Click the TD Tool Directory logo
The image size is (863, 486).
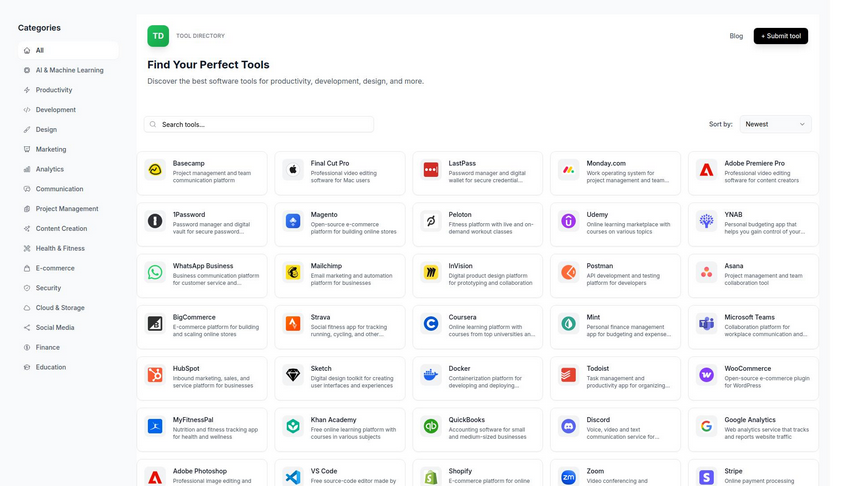pyautogui.click(x=158, y=36)
